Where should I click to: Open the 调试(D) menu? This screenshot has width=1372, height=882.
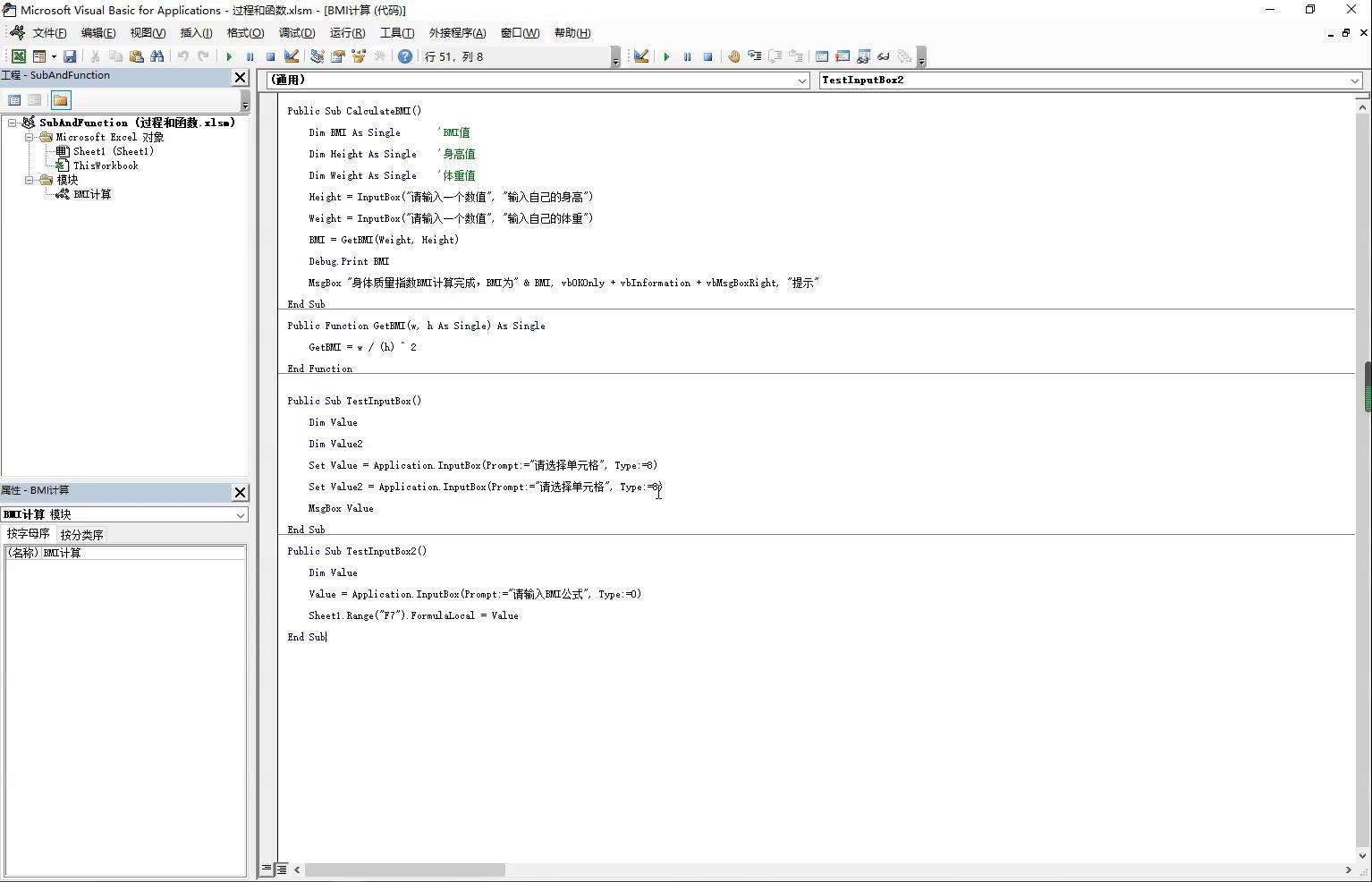pos(297,33)
